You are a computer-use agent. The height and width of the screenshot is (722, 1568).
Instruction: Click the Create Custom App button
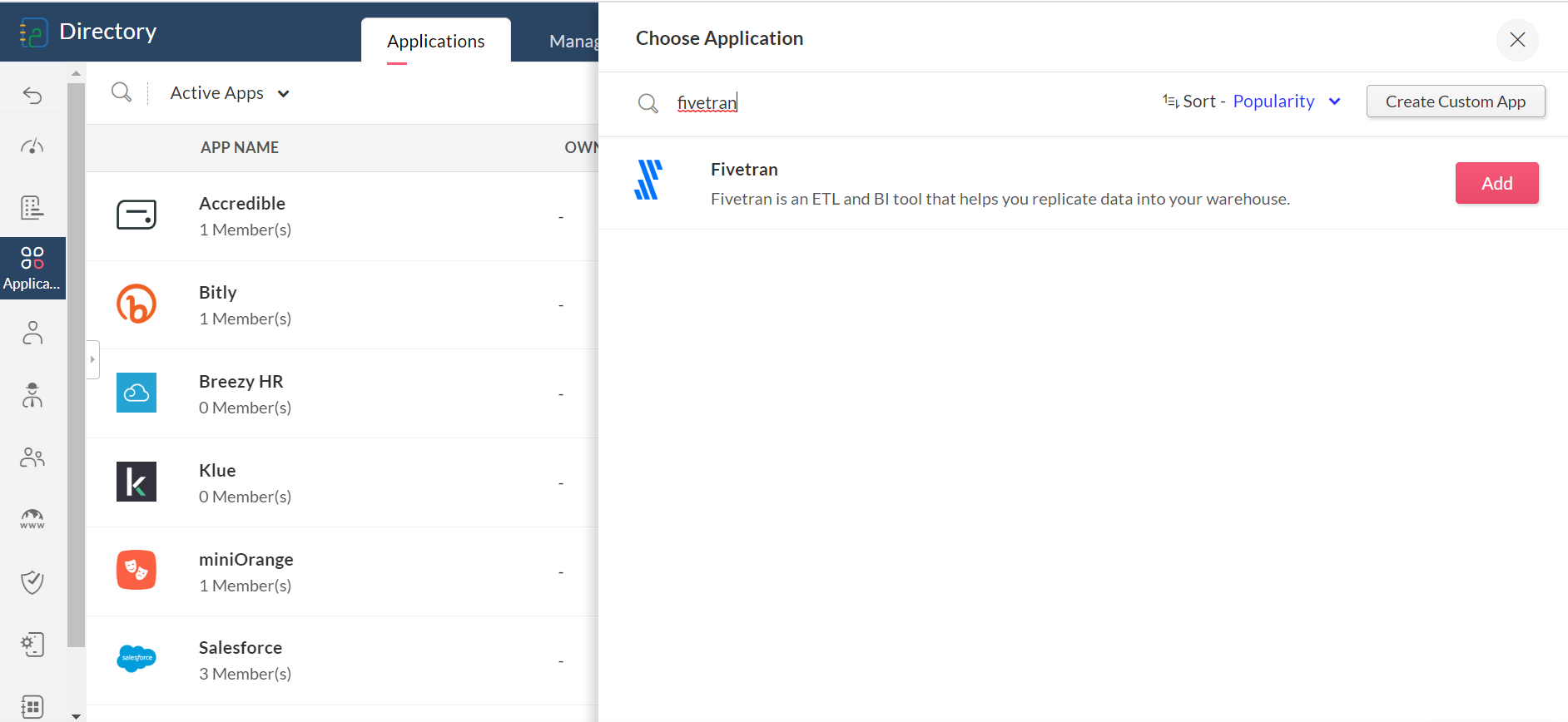pos(1456,101)
